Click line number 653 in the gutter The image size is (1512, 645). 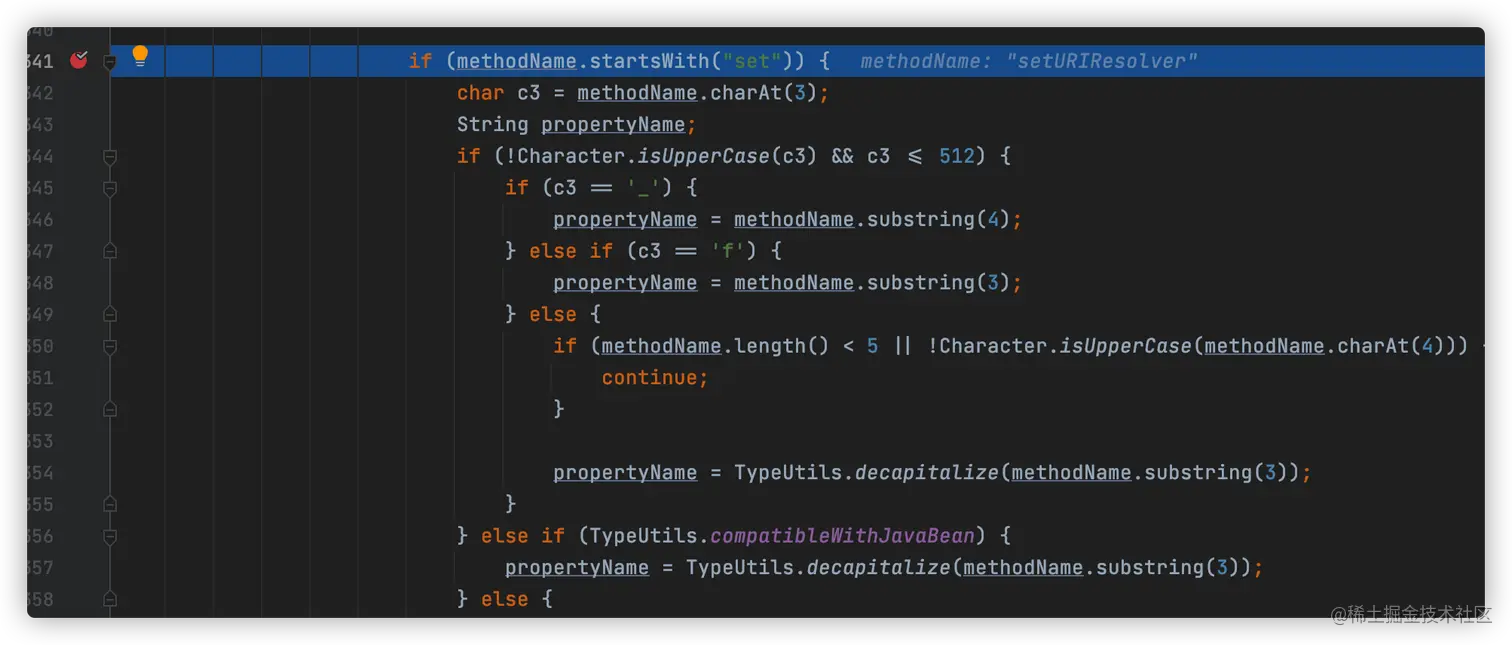click(x=40, y=441)
